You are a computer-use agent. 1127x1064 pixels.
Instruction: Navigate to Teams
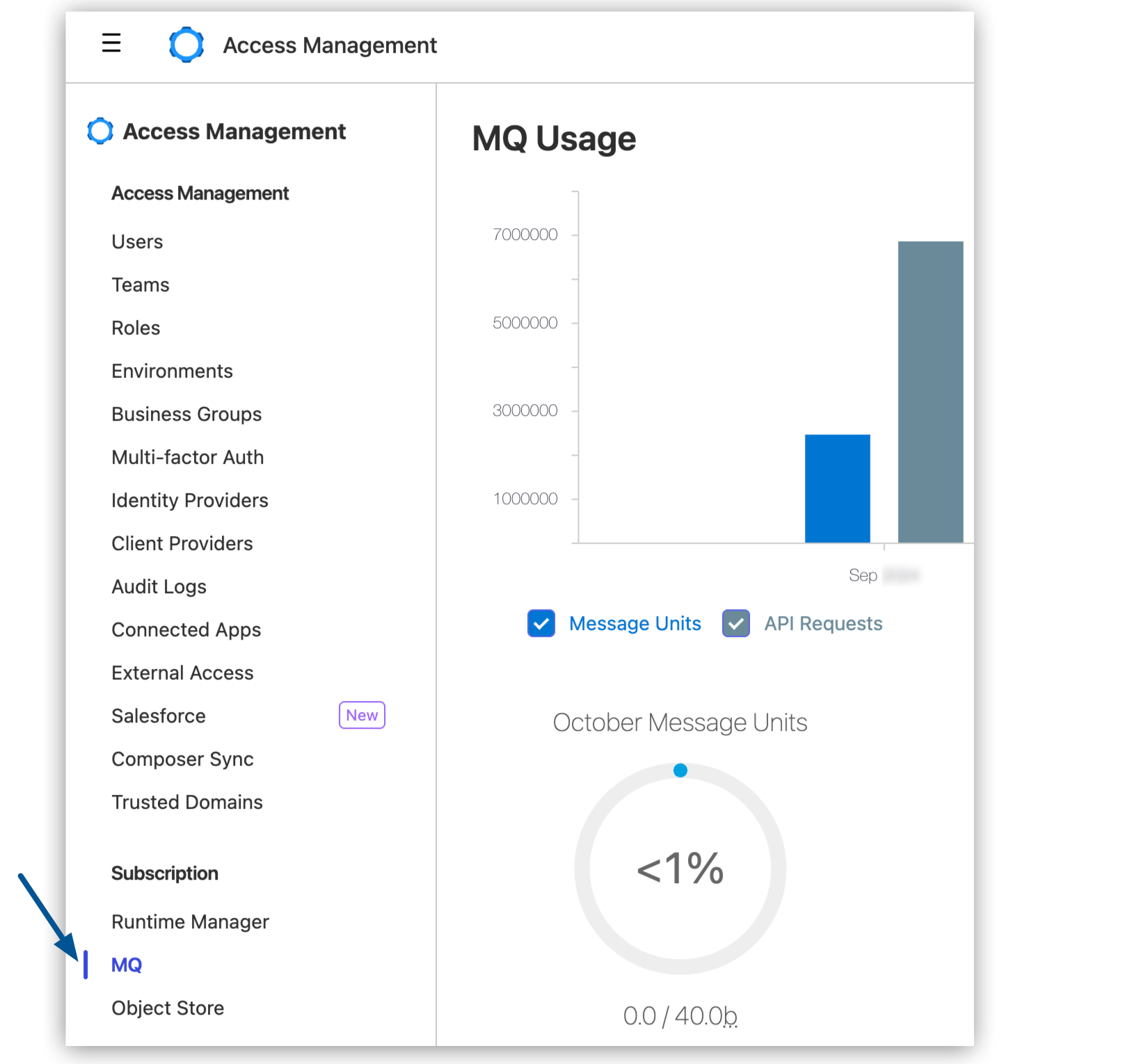coord(140,284)
